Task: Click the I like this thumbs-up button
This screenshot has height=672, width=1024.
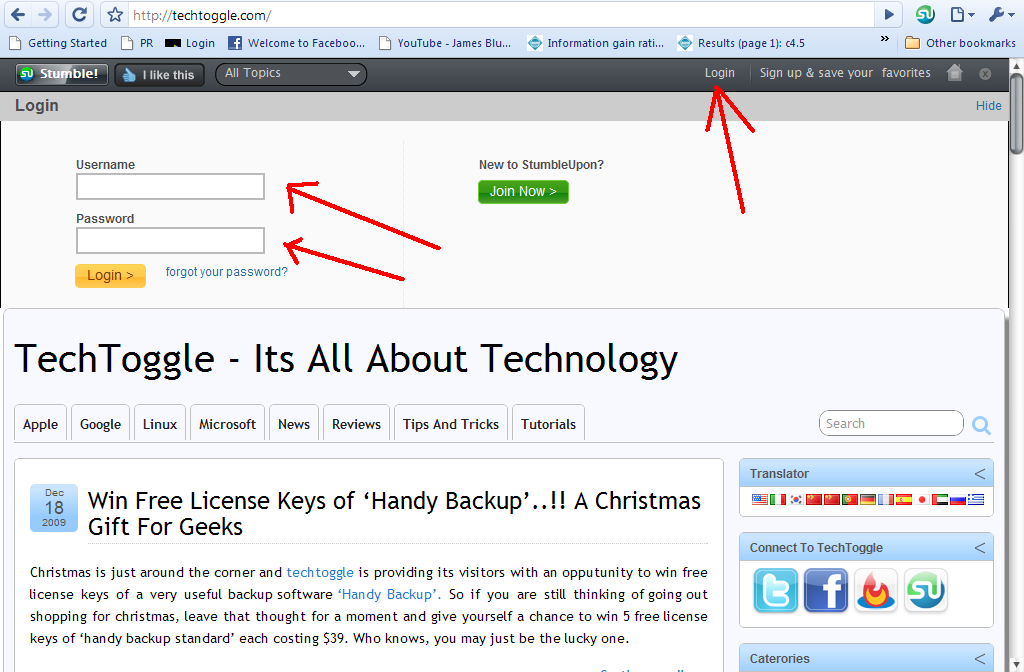Action: (159, 74)
